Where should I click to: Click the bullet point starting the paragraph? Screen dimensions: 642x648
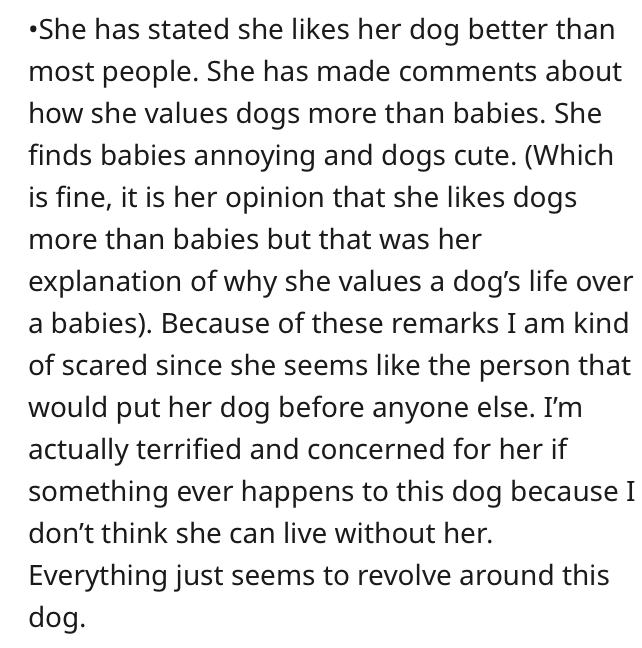[x=33, y=29]
